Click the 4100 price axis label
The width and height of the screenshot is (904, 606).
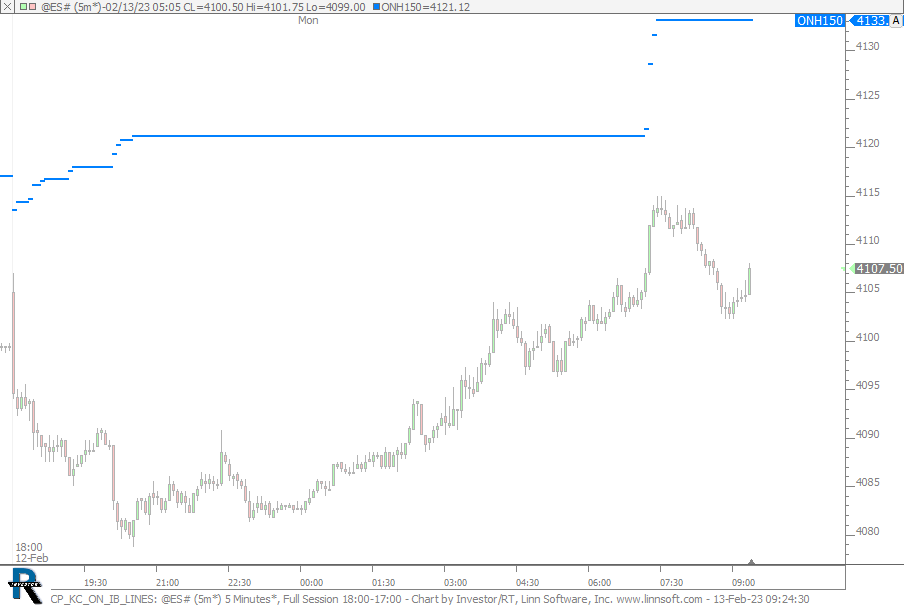[x=868, y=337]
